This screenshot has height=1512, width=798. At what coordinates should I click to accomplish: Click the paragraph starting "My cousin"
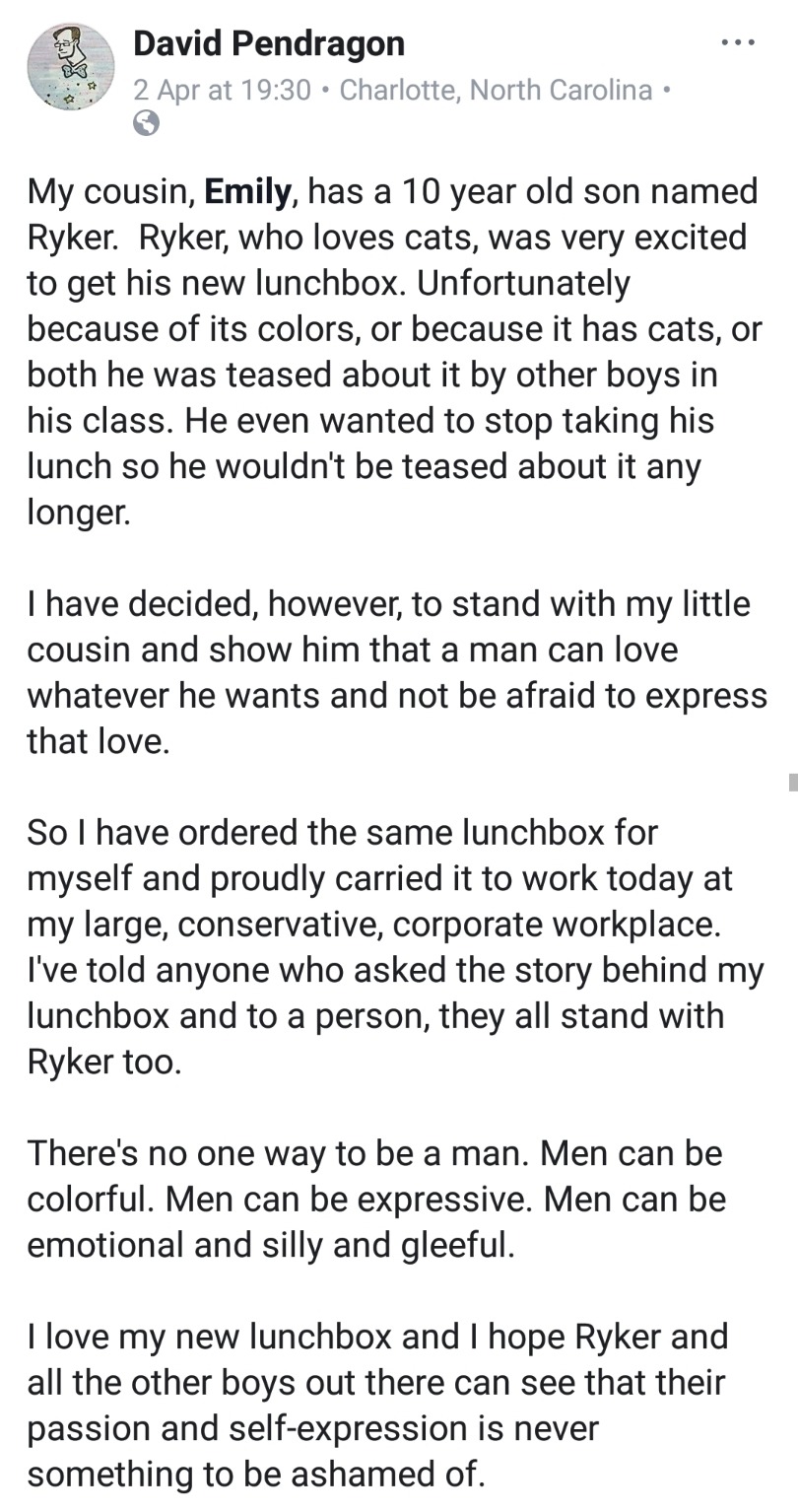[x=394, y=350]
